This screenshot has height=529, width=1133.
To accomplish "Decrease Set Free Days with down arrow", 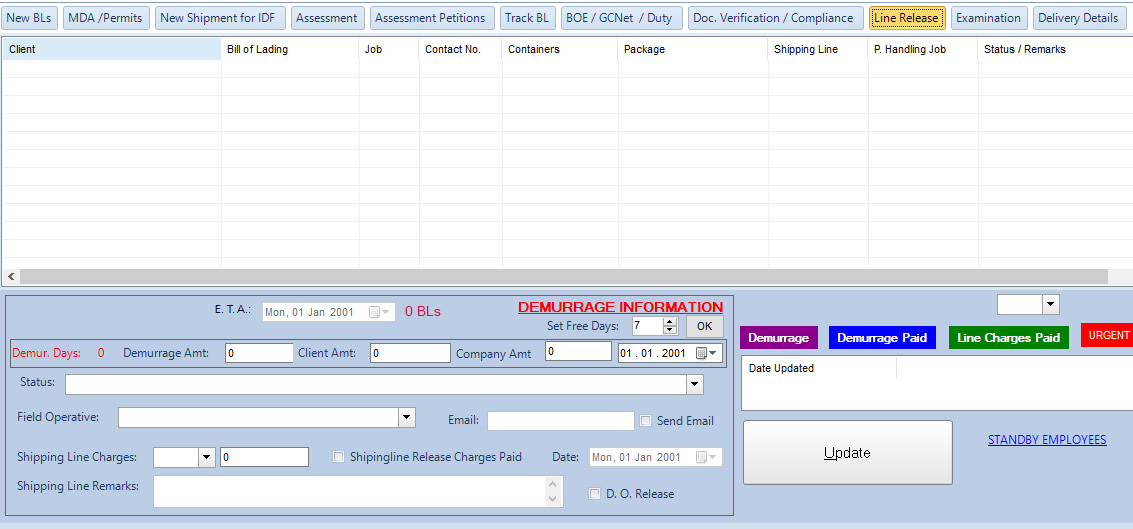I will pyautogui.click(x=670, y=331).
